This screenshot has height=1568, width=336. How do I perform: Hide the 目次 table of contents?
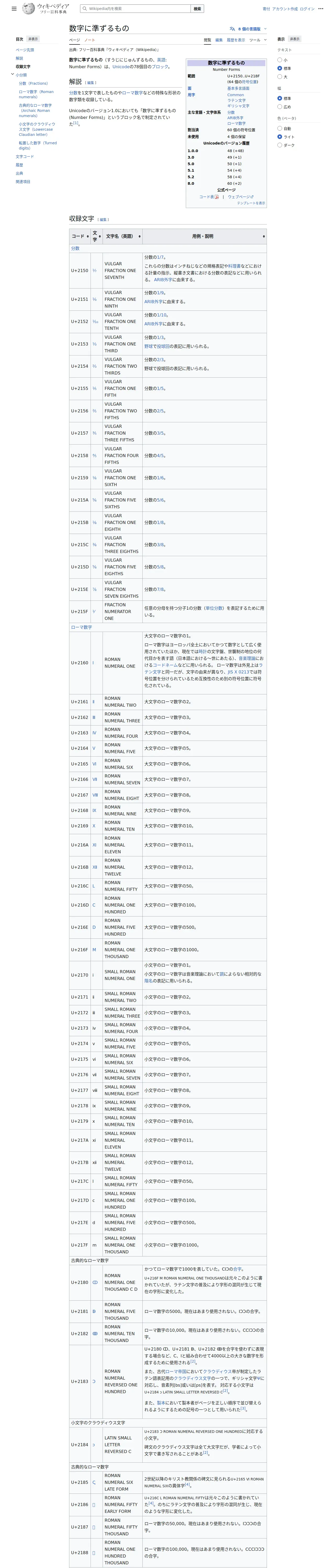point(33,39)
